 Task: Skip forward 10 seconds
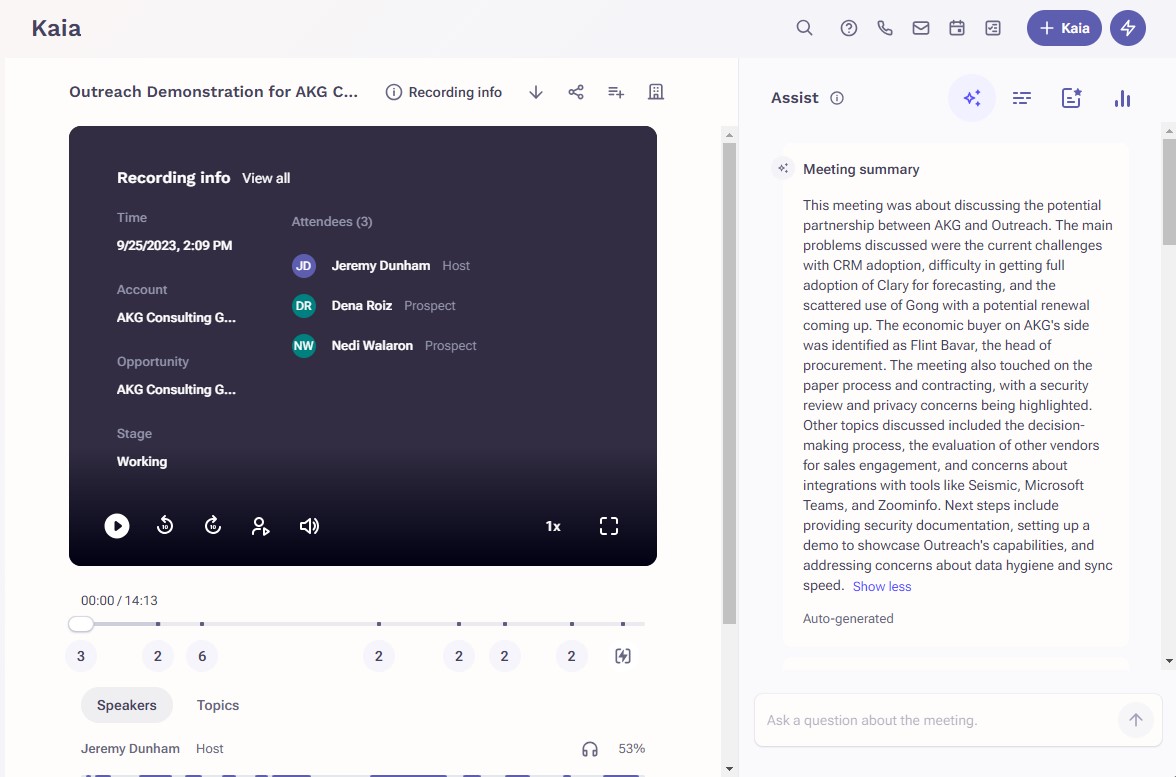[x=213, y=526]
